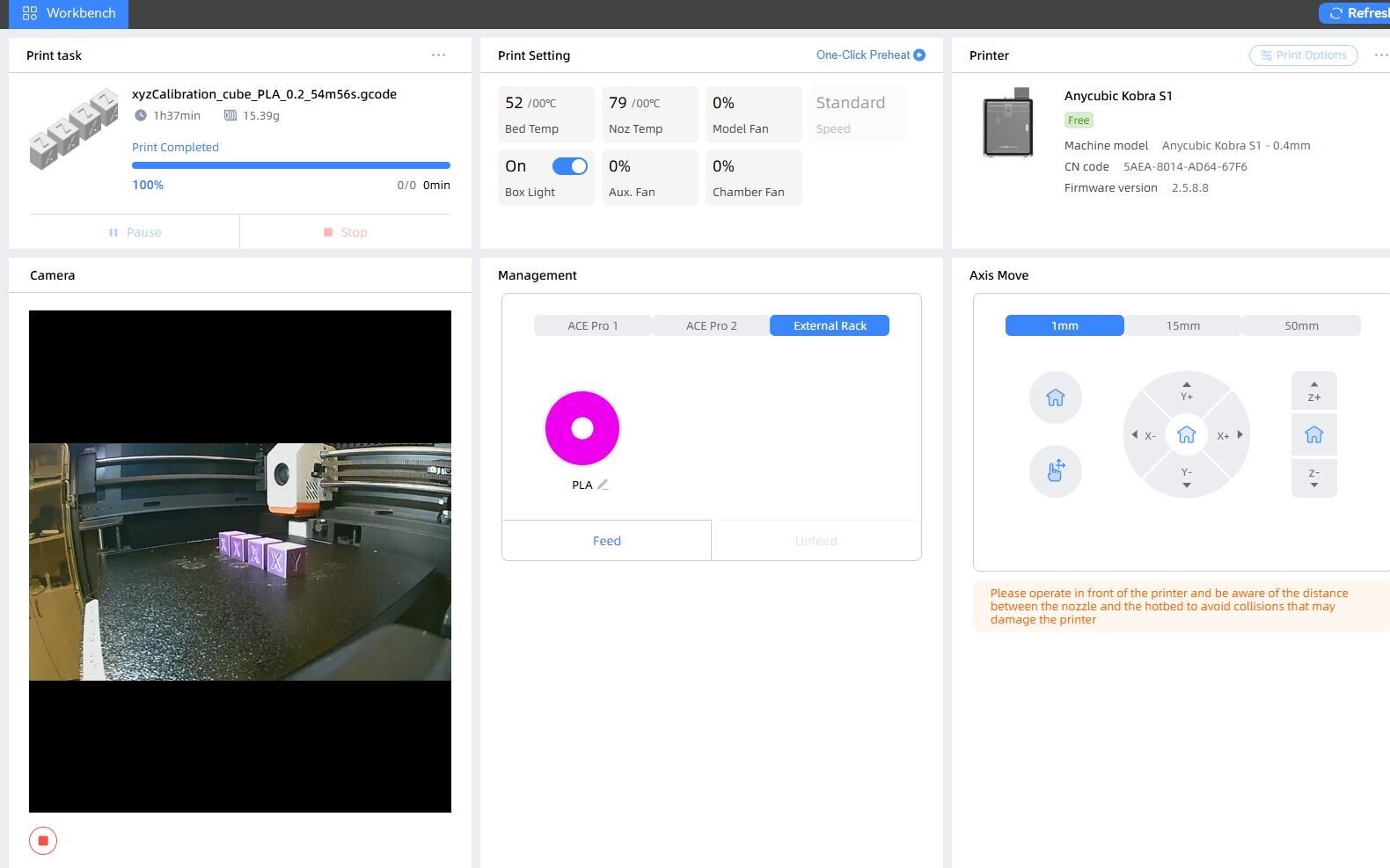Screen dimensions: 1390x868
Task: Edit the PLA filament with pencil icon
Action: click(603, 485)
